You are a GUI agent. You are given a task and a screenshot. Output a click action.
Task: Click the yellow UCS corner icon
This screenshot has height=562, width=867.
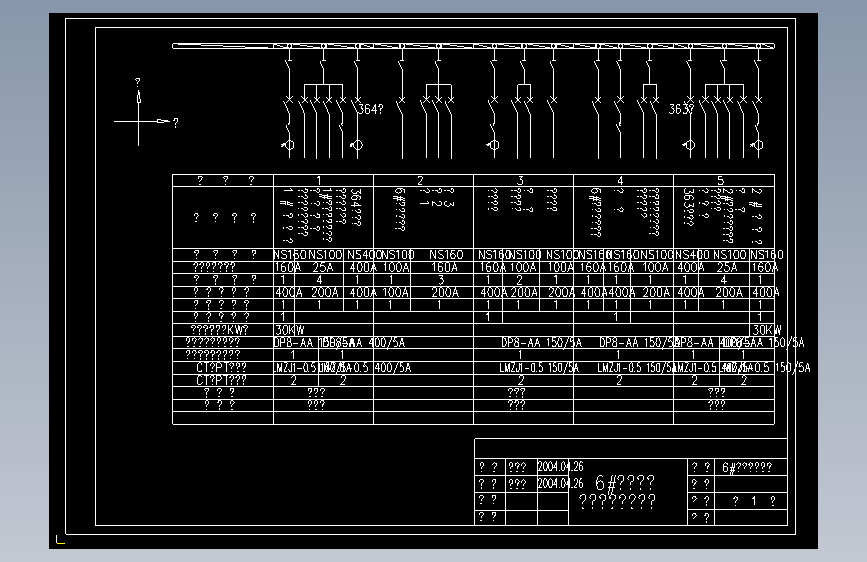(60, 539)
